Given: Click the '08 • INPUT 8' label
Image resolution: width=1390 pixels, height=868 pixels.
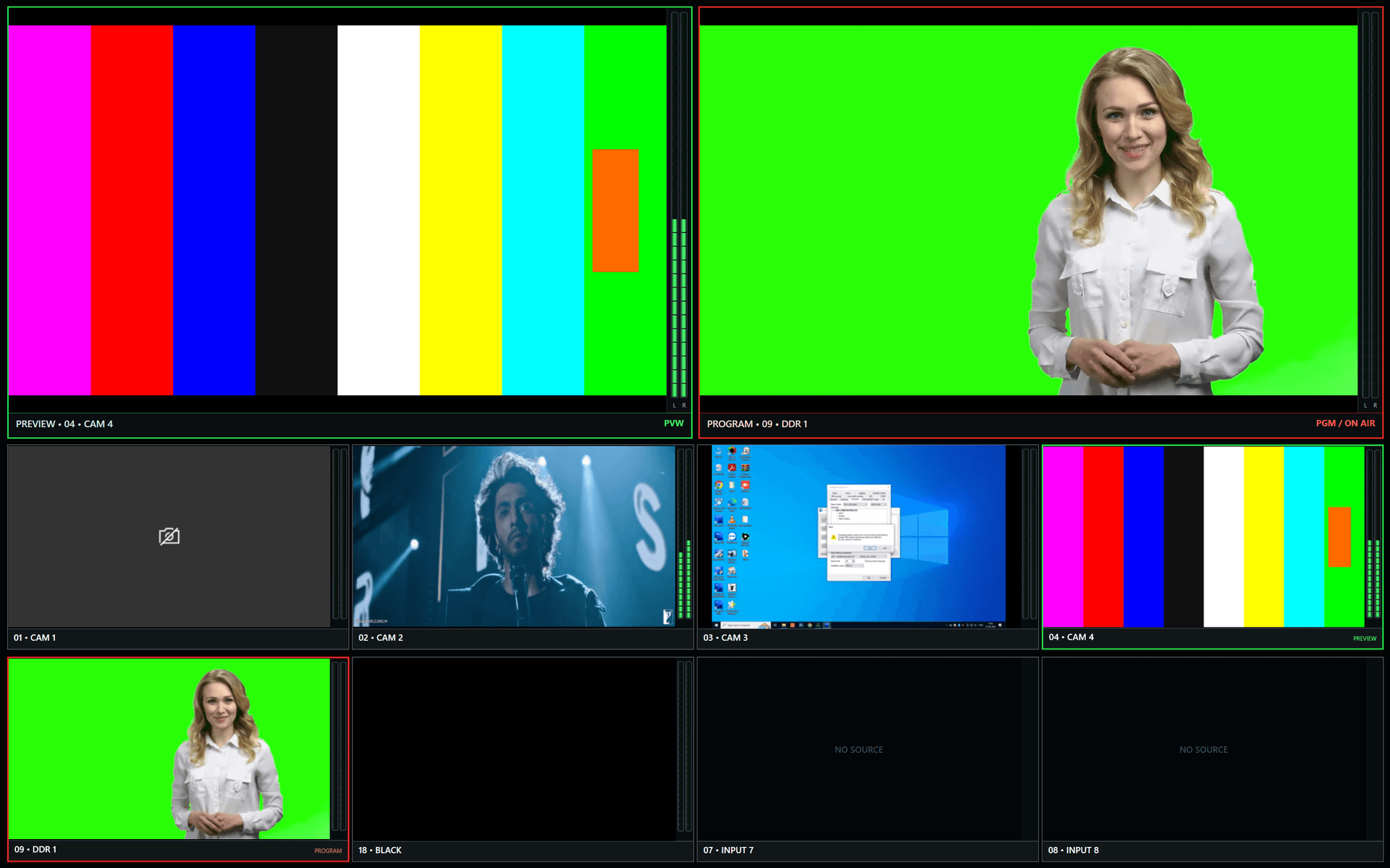Looking at the screenshot, I should (1074, 850).
